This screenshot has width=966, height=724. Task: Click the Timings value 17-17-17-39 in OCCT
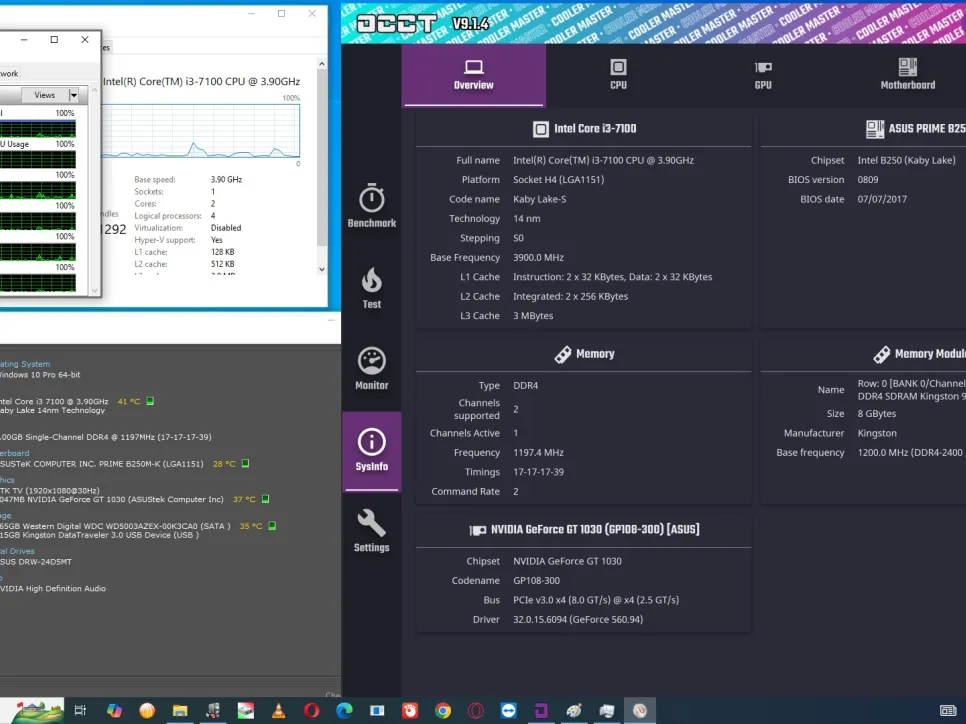point(538,472)
